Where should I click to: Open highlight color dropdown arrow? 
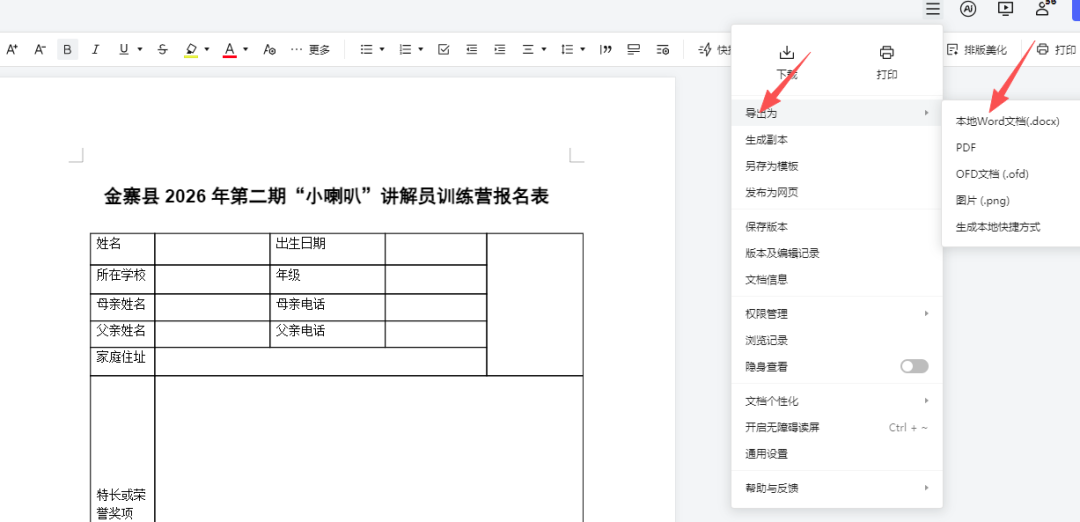point(207,50)
